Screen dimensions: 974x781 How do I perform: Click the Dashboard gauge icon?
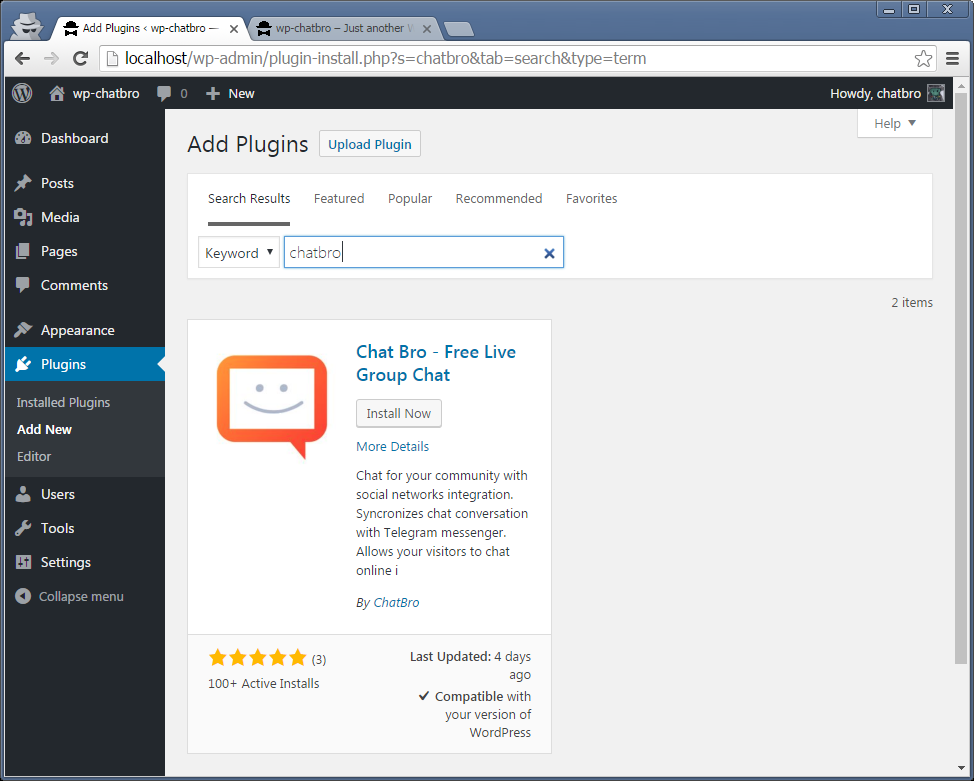pos(23,138)
